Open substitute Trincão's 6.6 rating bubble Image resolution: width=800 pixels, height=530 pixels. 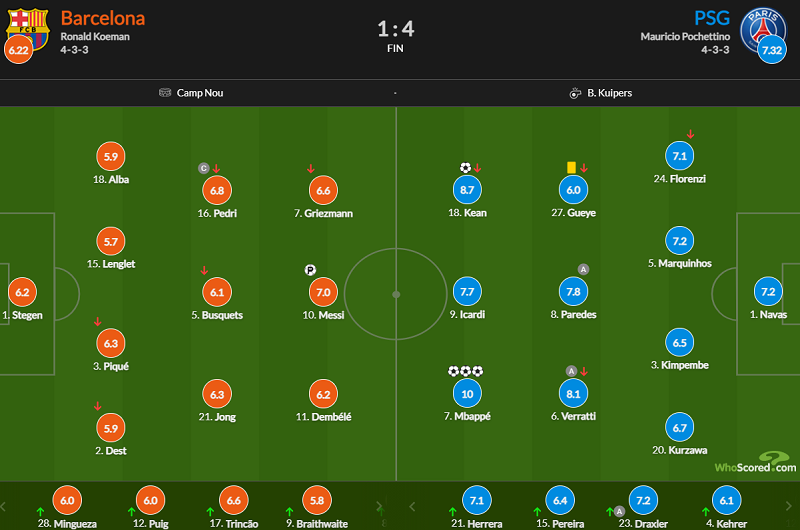click(234, 500)
